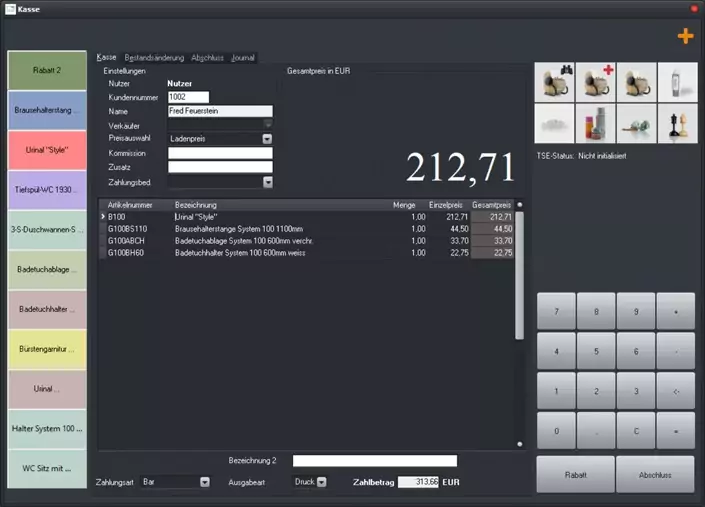Image resolution: width=705 pixels, height=507 pixels.
Task: Tap numpad key 2
Action: click(x=596, y=391)
